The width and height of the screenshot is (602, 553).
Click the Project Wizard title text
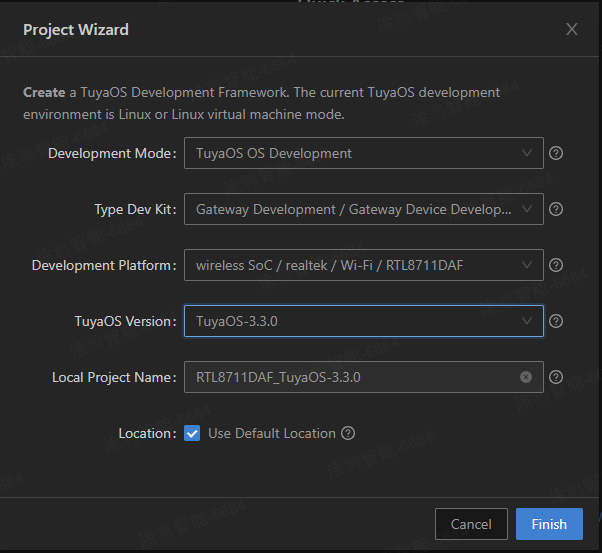[x=76, y=30]
